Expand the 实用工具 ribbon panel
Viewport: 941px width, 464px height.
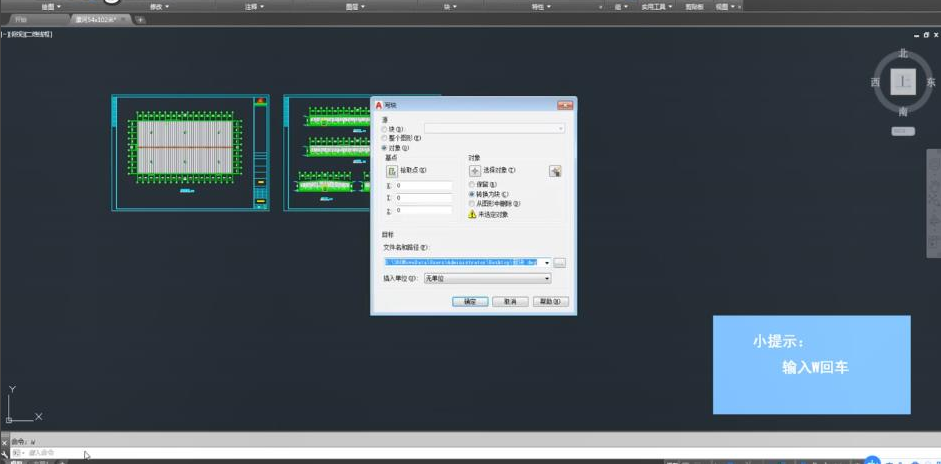click(657, 7)
